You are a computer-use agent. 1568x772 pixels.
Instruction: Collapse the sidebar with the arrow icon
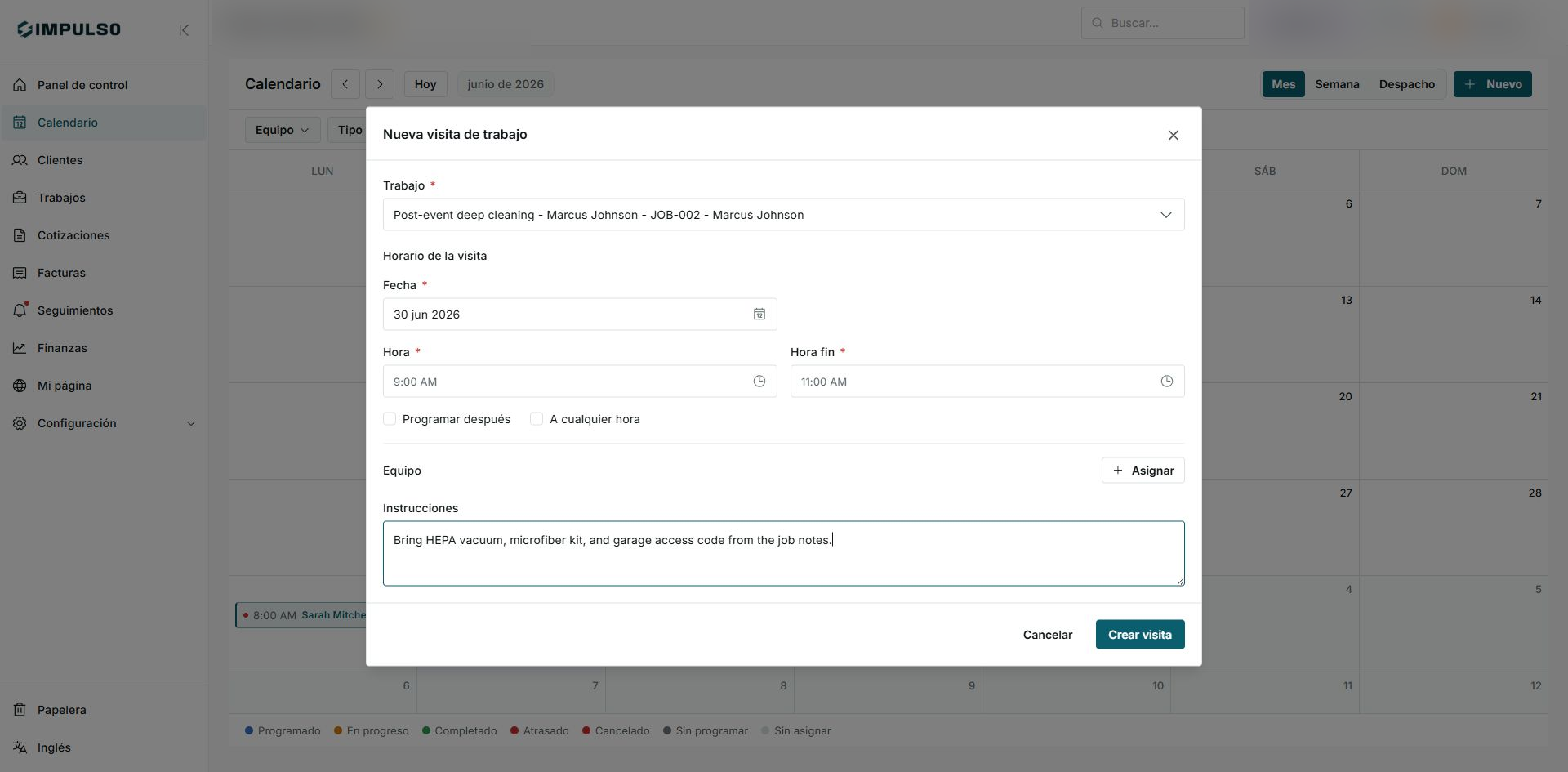pyautogui.click(x=184, y=30)
